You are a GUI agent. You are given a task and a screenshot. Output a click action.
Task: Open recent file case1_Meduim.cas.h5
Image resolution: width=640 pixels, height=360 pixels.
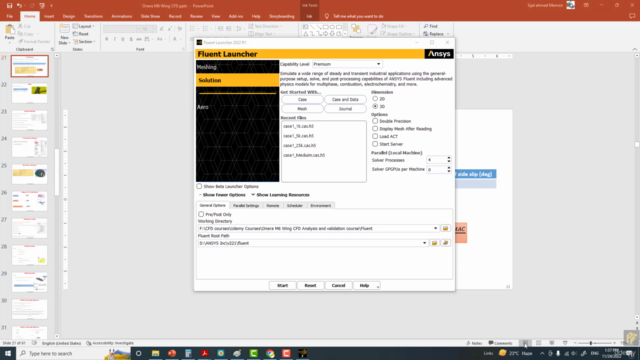tap(304, 156)
